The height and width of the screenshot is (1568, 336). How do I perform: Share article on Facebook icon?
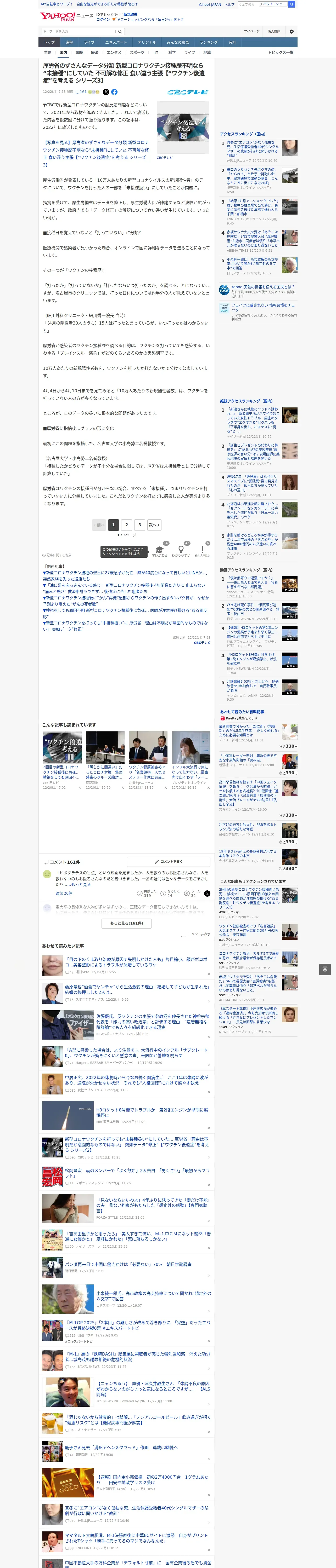[114, 92]
